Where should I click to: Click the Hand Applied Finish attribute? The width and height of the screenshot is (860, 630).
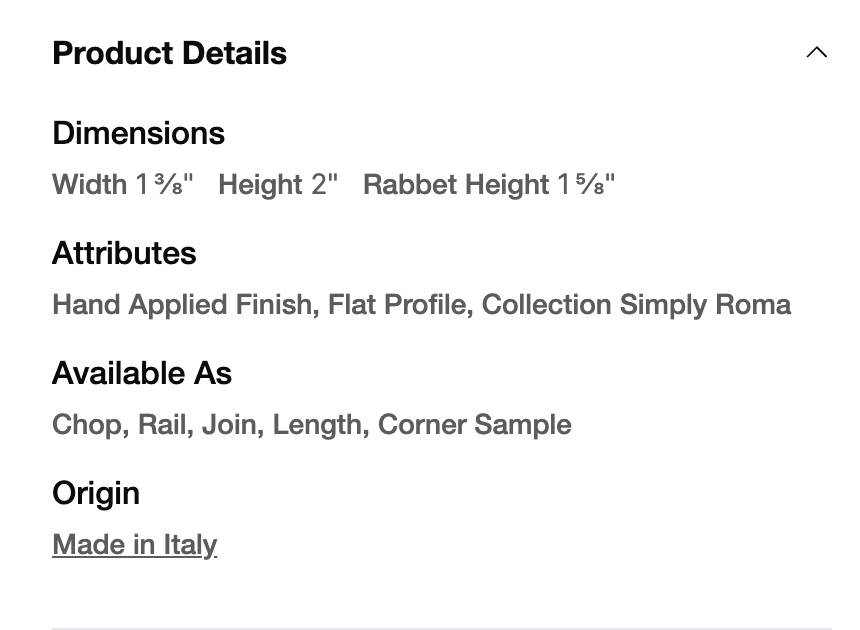pyautogui.click(x=182, y=305)
